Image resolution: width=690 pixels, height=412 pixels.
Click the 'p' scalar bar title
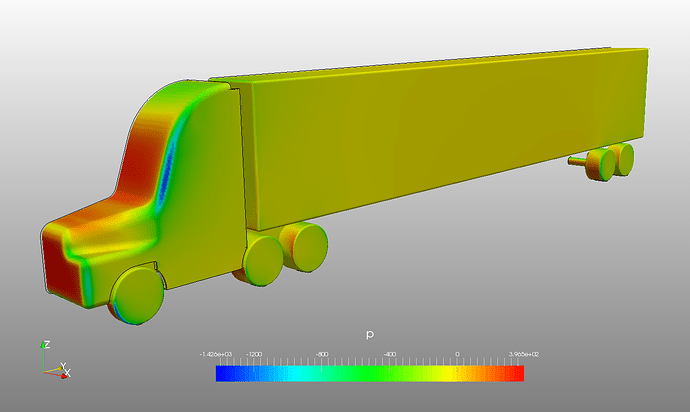370,335
